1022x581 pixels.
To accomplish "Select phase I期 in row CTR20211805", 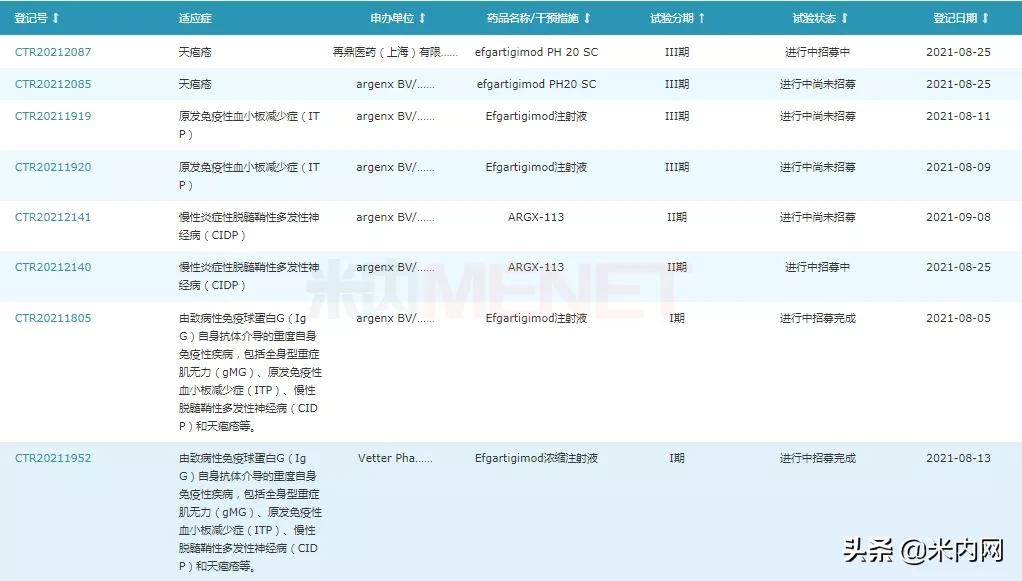I will click(677, 318).
